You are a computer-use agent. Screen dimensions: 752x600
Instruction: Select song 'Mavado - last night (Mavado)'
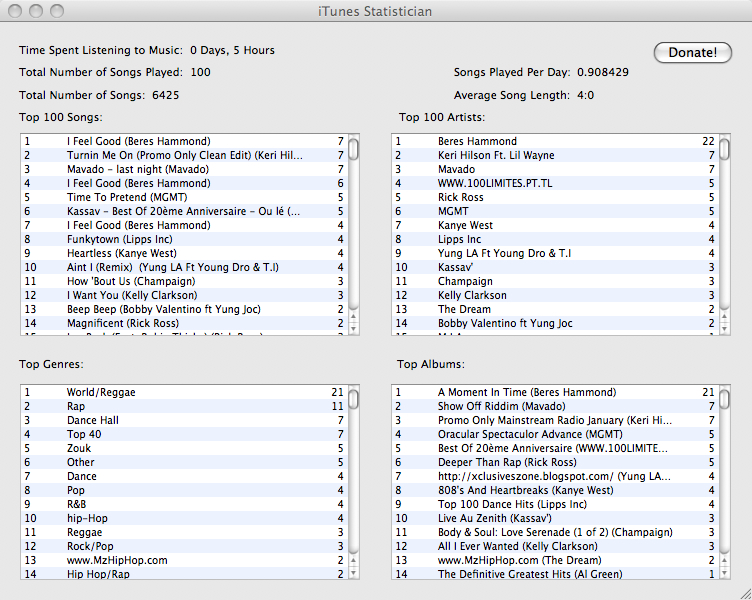(x=185, y=169)
